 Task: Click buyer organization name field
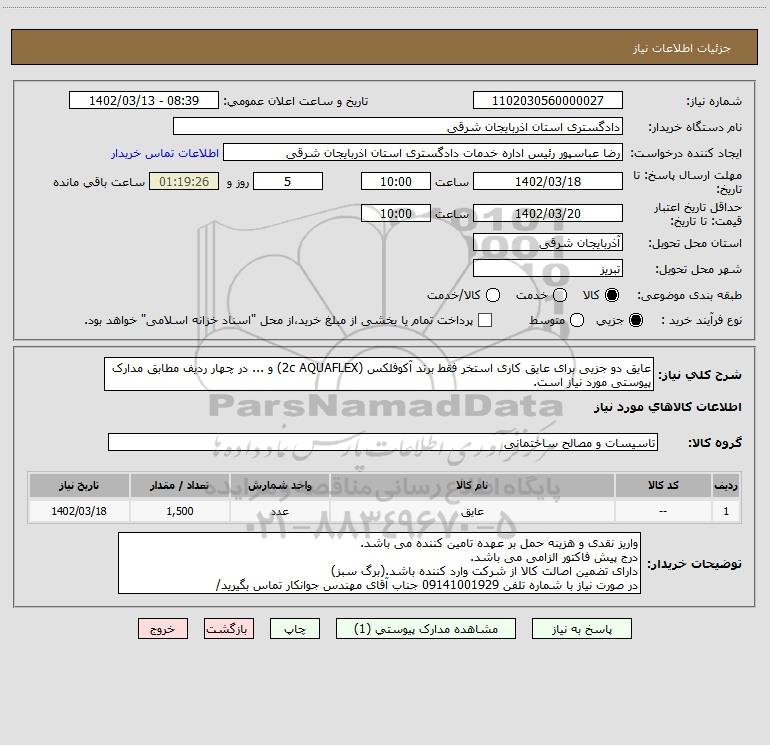398,126
